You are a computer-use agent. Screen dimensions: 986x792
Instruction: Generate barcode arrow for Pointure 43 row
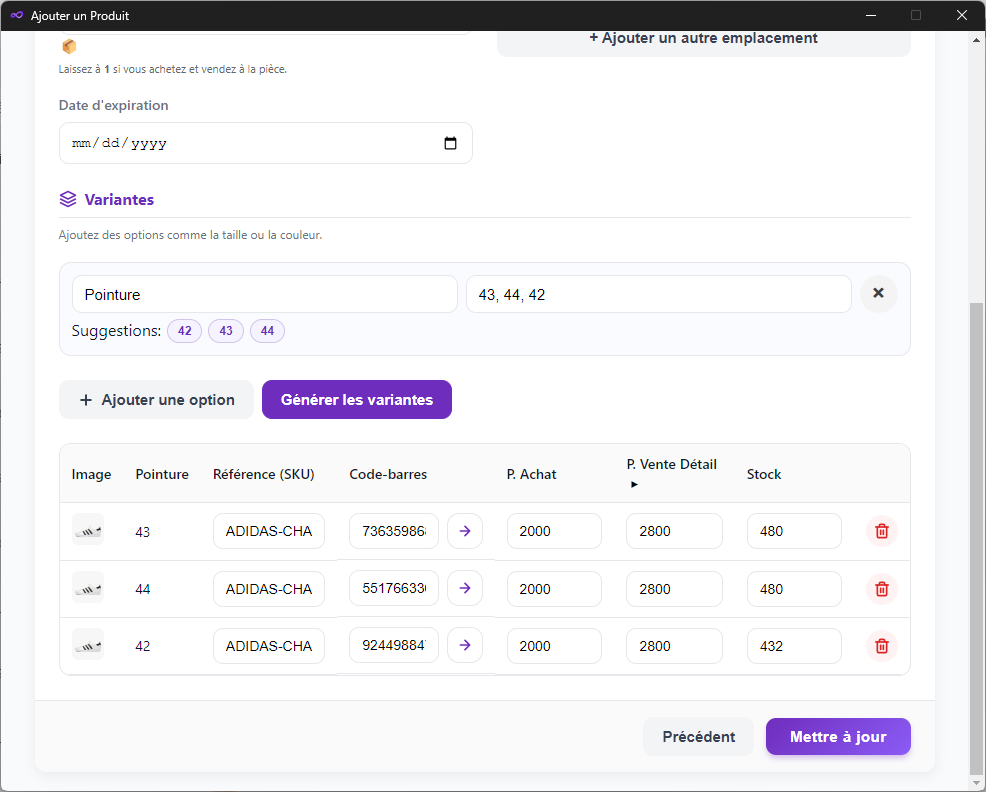[464, 531]
